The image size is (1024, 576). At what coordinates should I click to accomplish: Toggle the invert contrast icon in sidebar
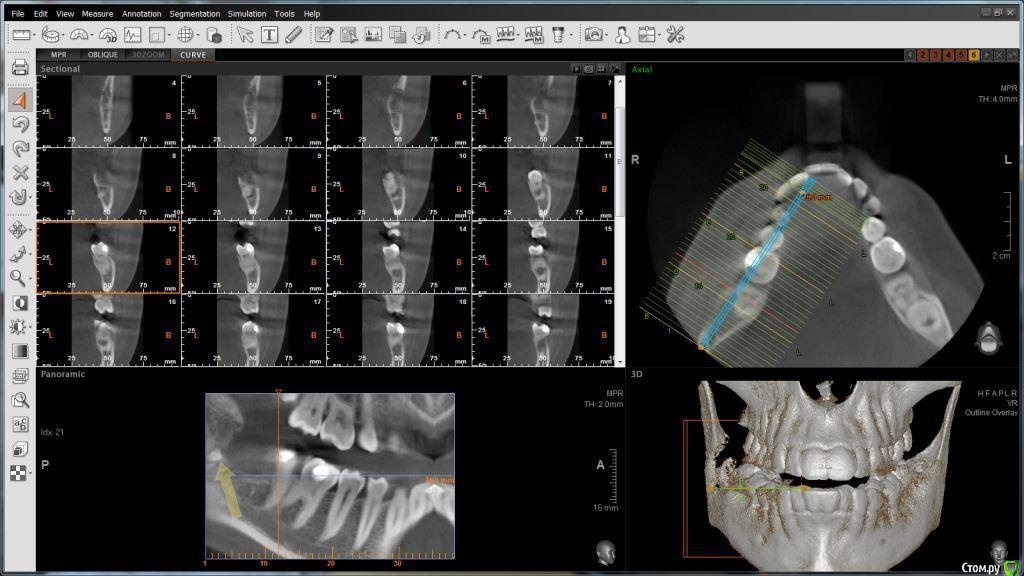[19, 303]
